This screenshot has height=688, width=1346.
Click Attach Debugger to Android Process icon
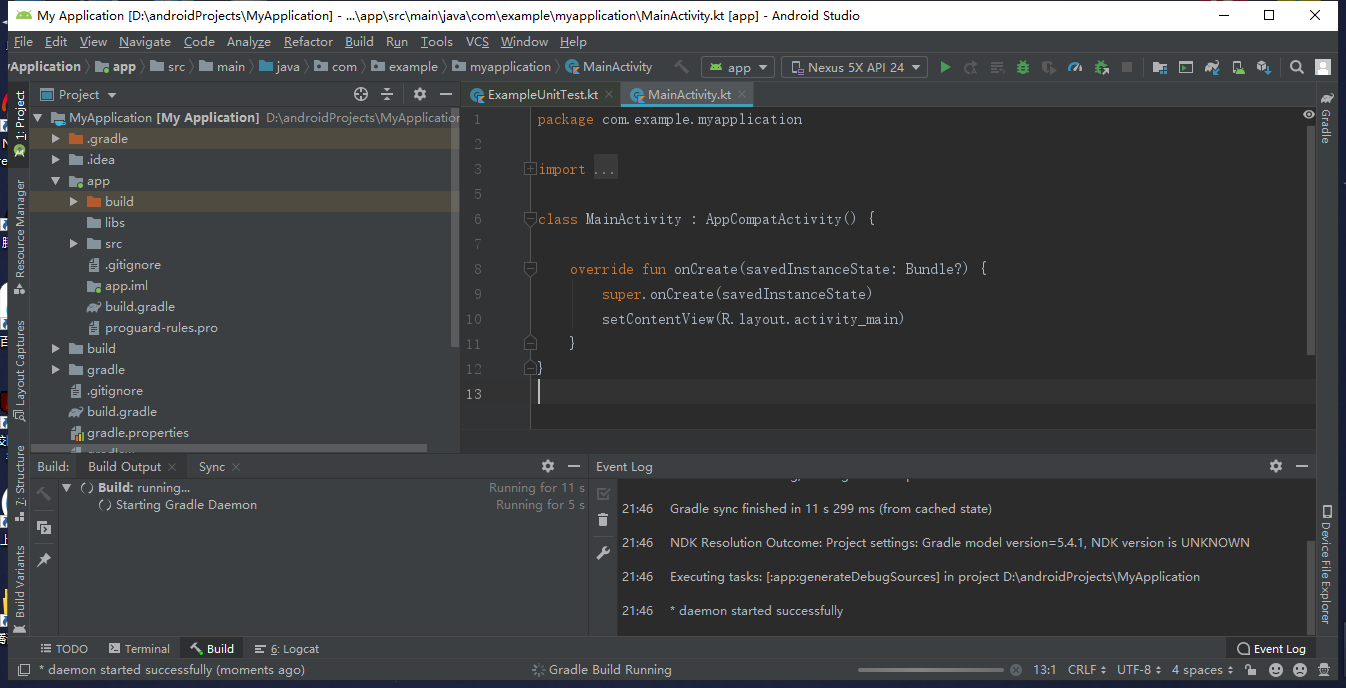pyautogui.click(x=1101, y=67)
